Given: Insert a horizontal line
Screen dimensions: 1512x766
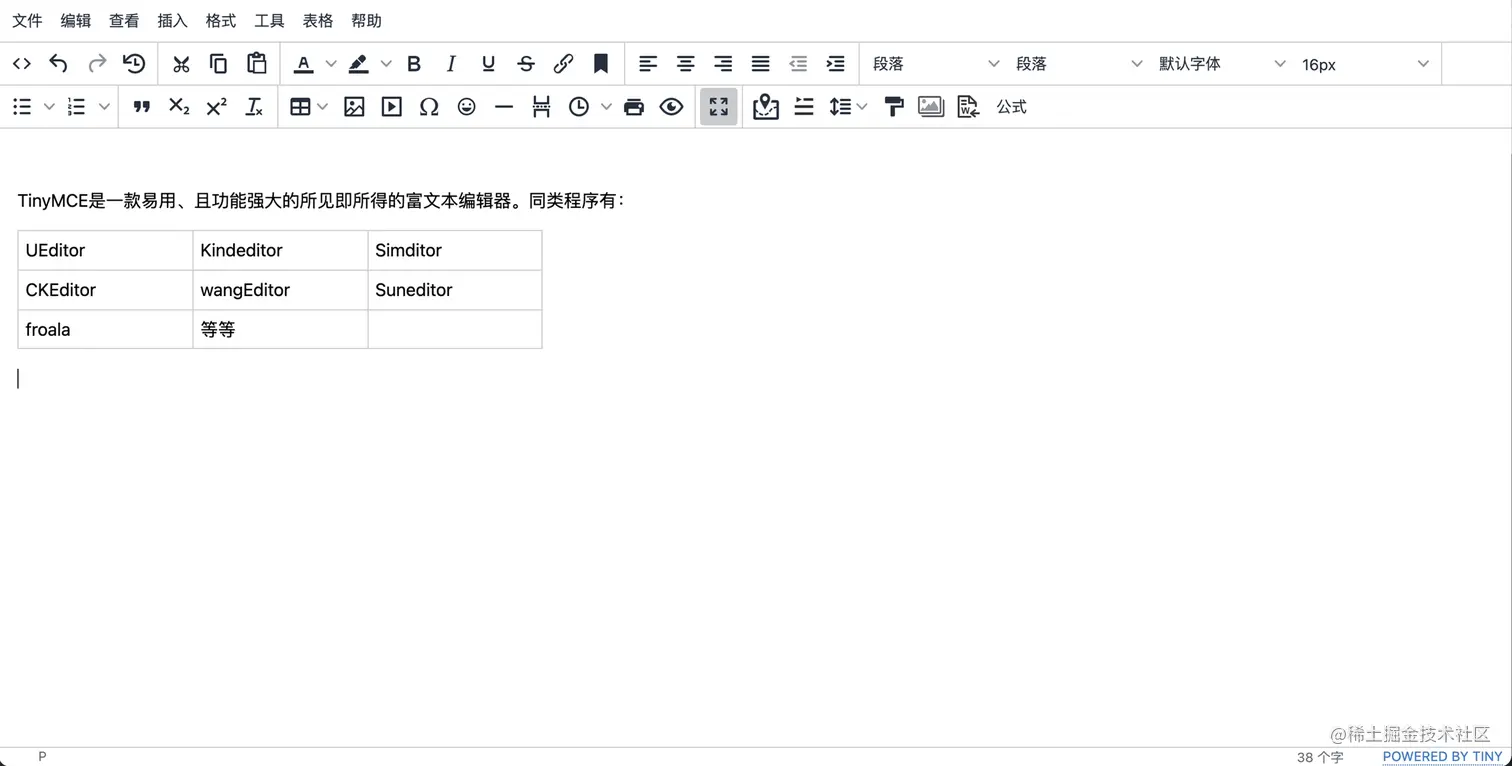Looking at the screenshot, I should [504, 107].
